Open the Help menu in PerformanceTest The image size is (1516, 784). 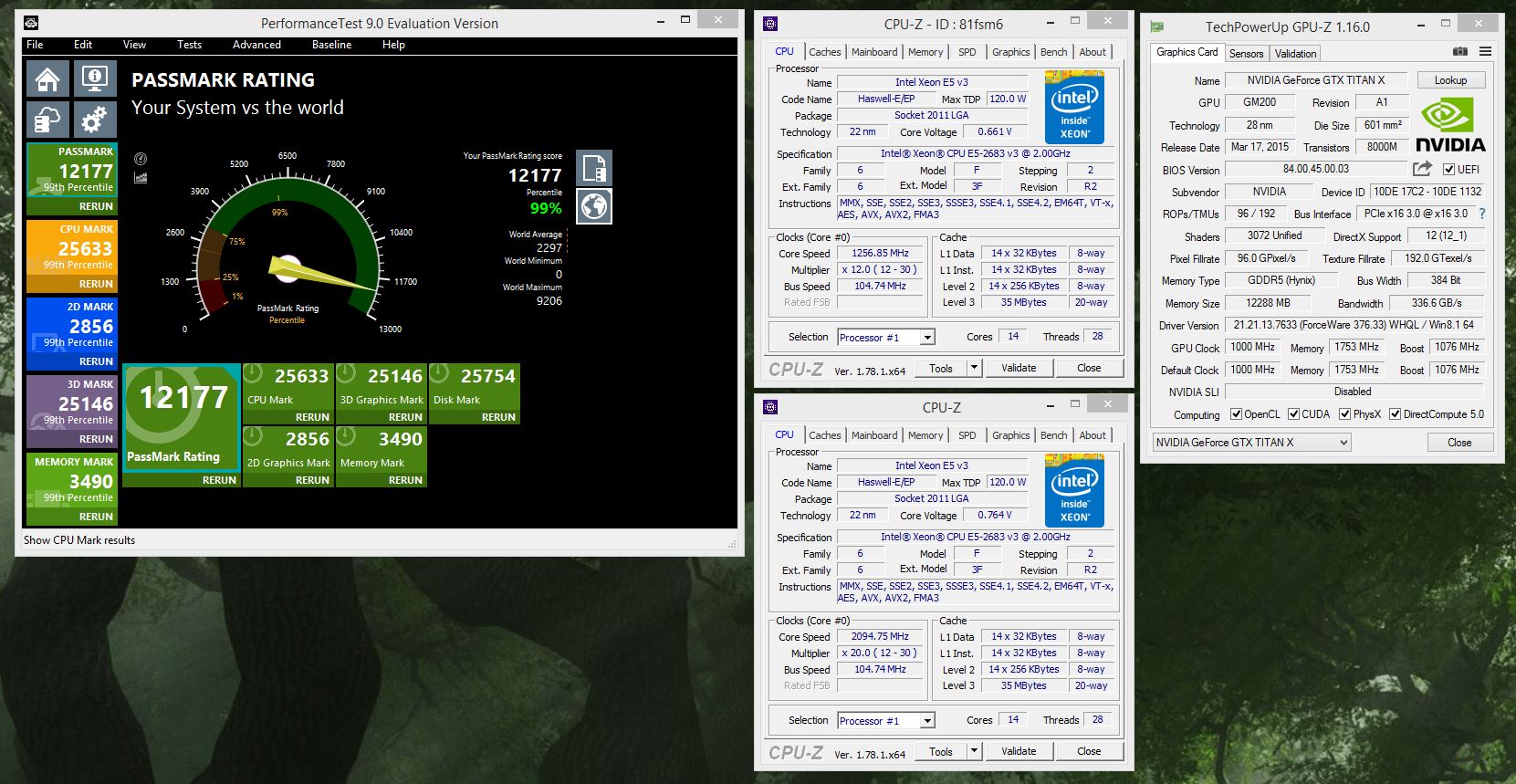393,45
